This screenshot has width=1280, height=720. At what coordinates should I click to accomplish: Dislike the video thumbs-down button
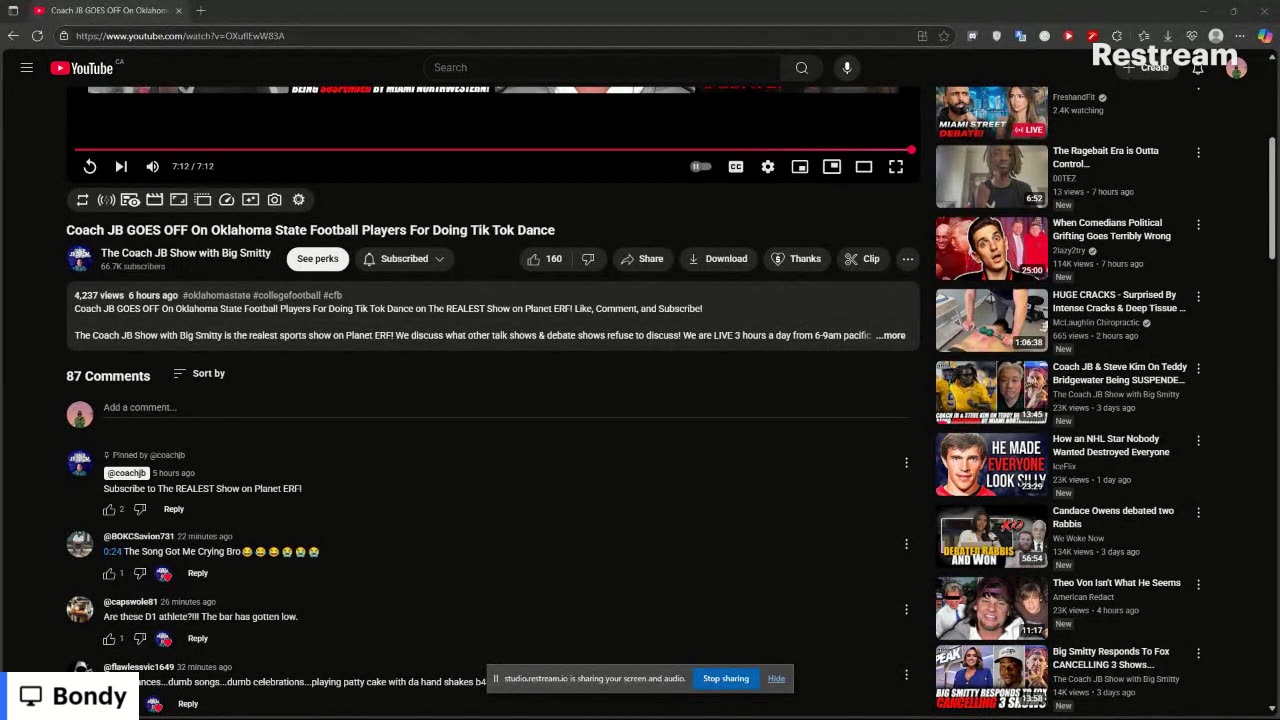pos(588,259)
